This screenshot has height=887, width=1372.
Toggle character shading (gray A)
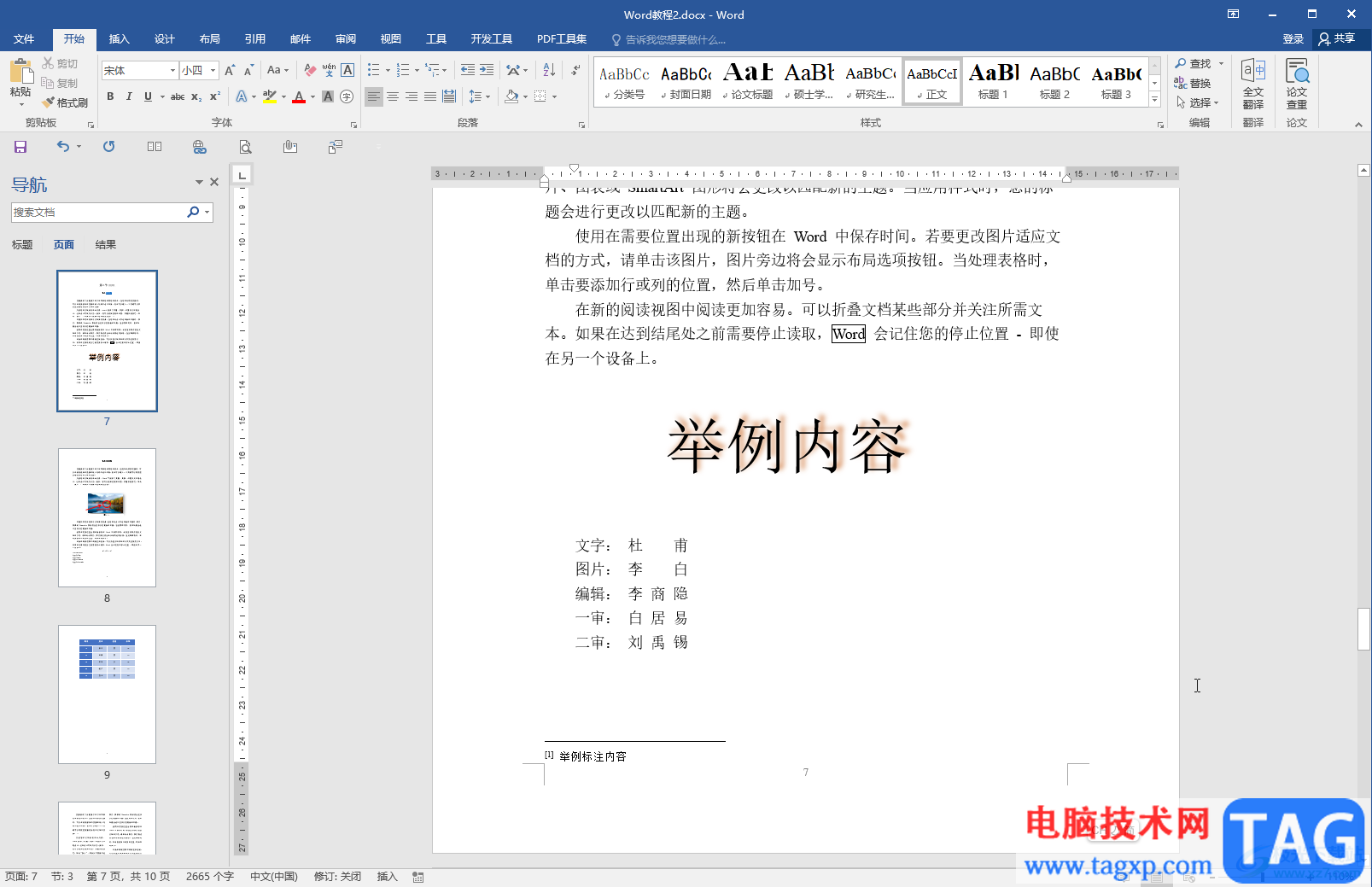(x=328, y=96)
